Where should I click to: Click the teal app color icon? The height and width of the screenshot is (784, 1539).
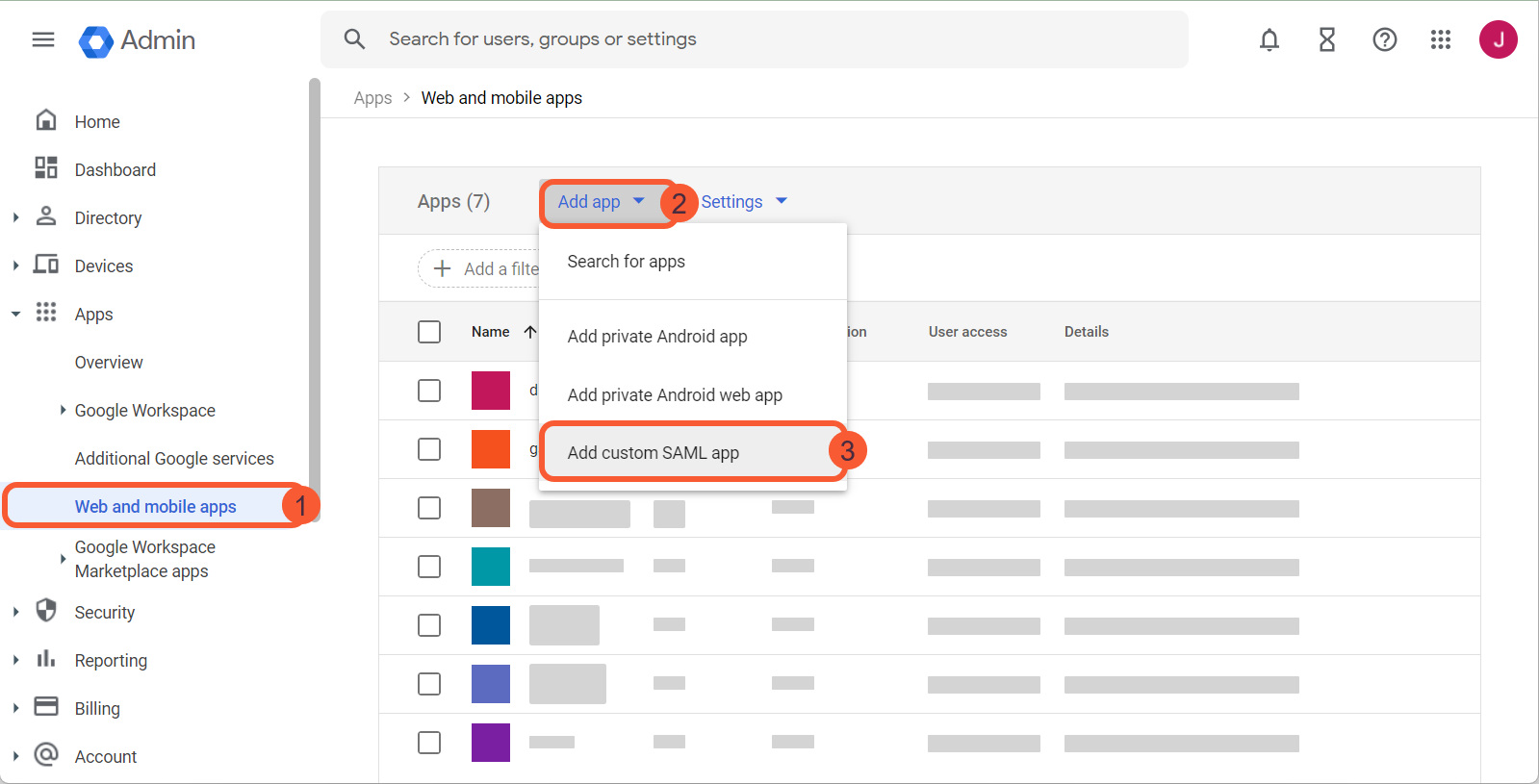(491, 567)
